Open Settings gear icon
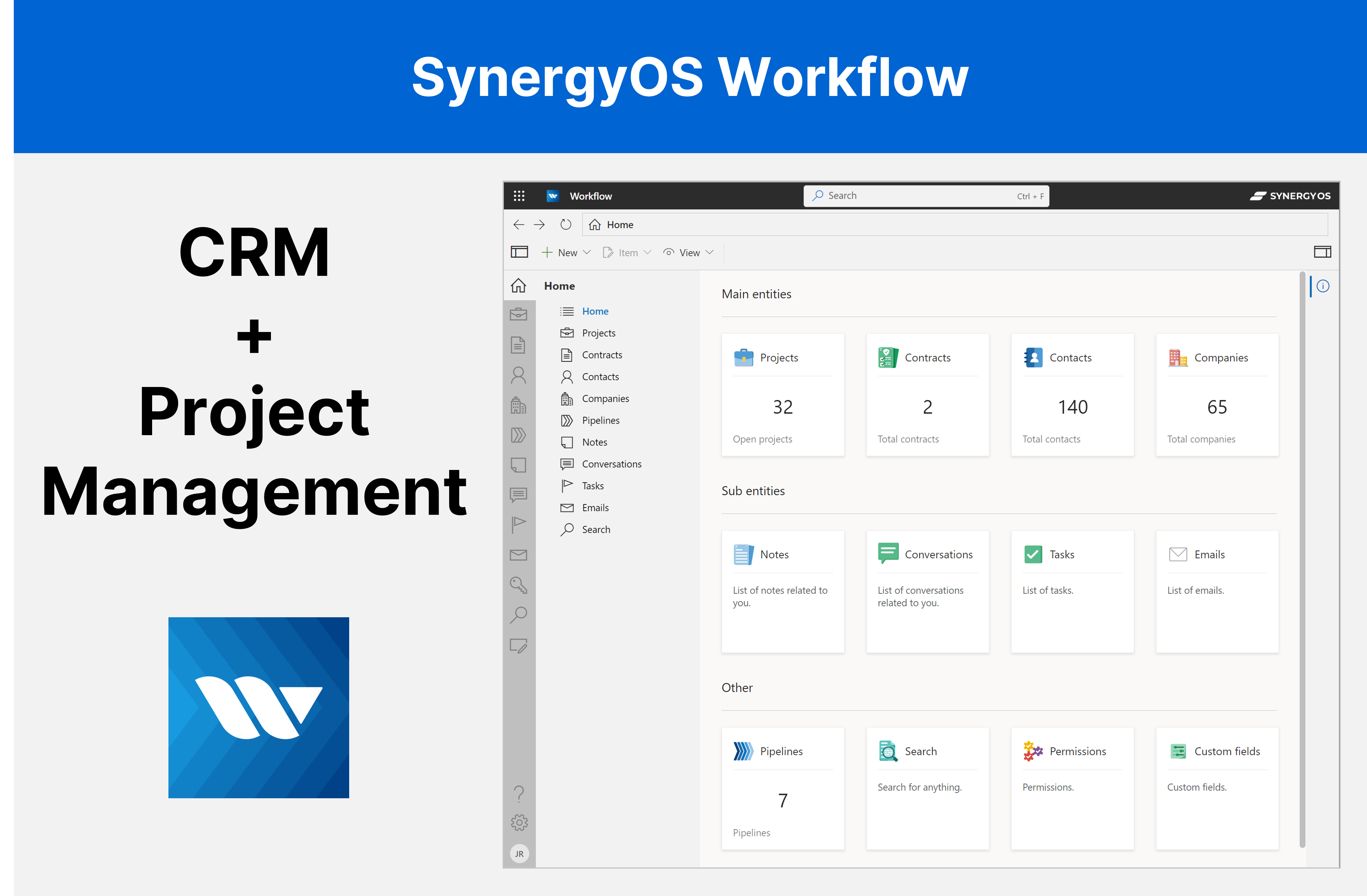This screenshot has width=1367, height=896. point(519,823)
